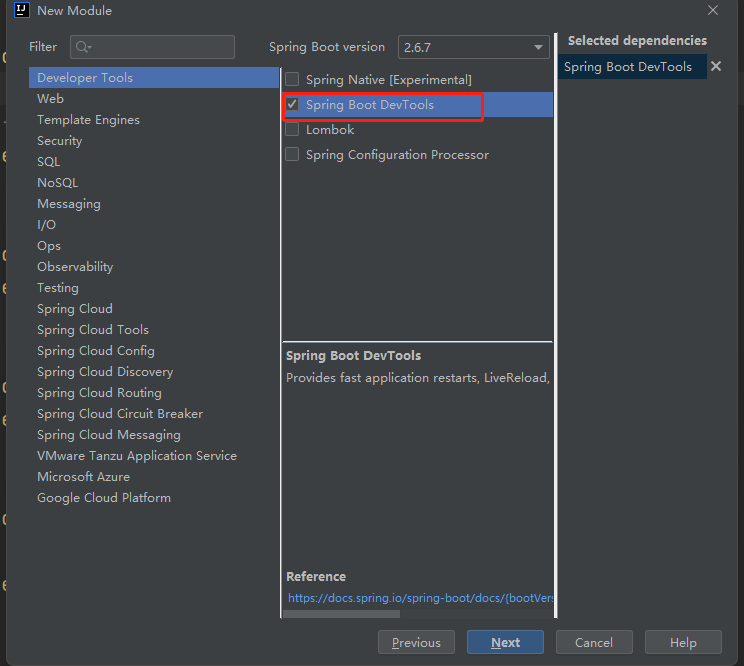Viewport: 744px width, 666px height.
Task: Select the Spring Cloud category
Action: 154,308
